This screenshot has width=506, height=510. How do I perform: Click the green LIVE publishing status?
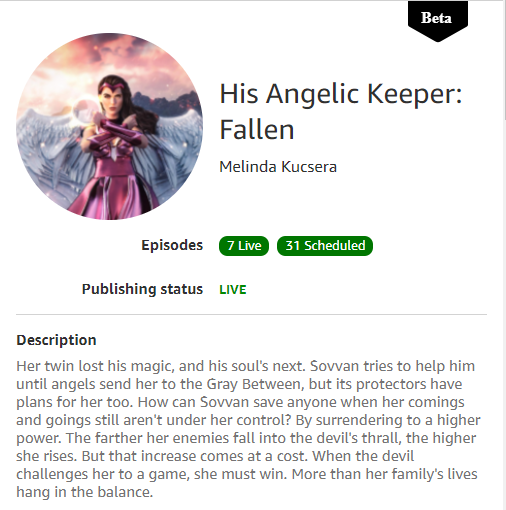point(233,289)
